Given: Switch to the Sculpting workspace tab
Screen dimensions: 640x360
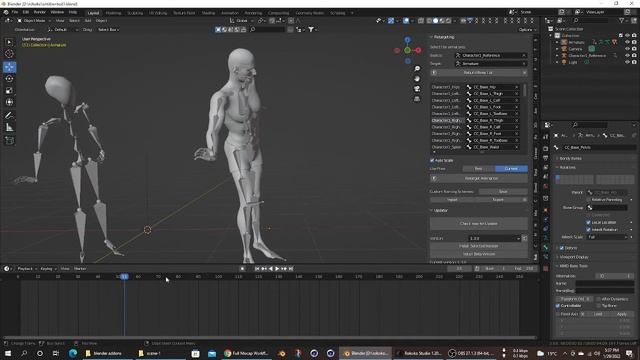Looking at the screenshot, I should click(x=135, y=13).
